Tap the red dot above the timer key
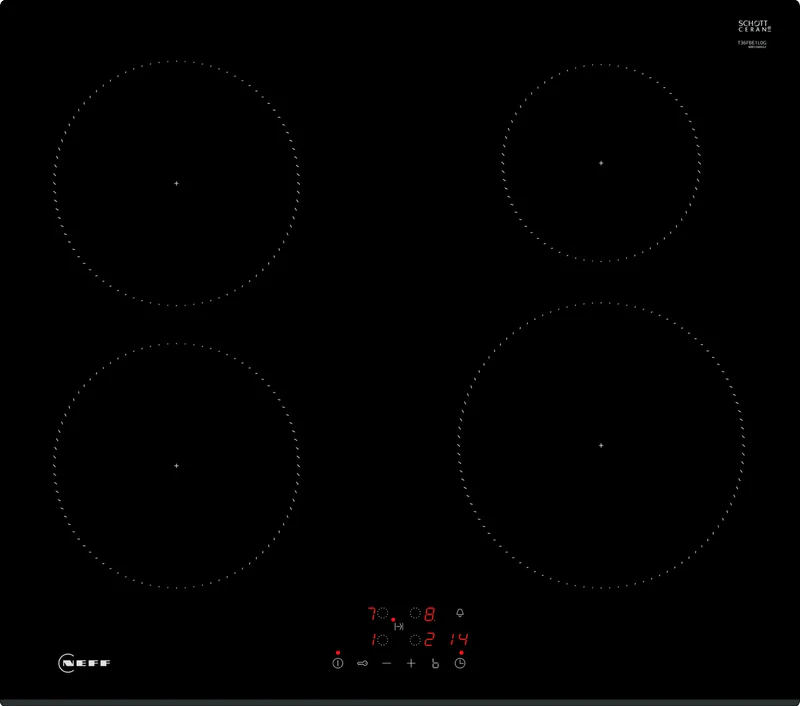 (x=461, y=653)
